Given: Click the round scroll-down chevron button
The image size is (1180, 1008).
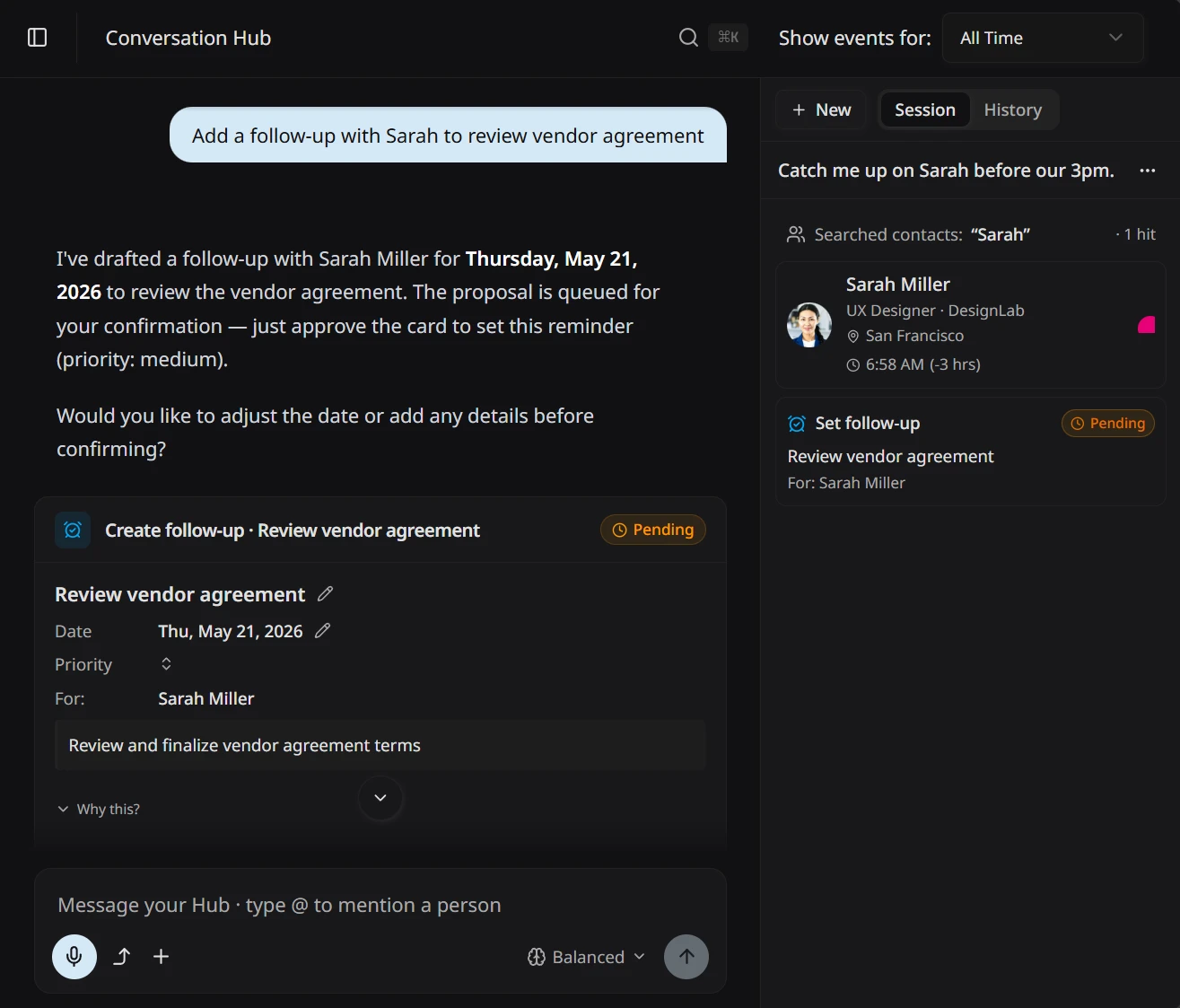Looking at the screenshot, I should [x=380, y=798].
